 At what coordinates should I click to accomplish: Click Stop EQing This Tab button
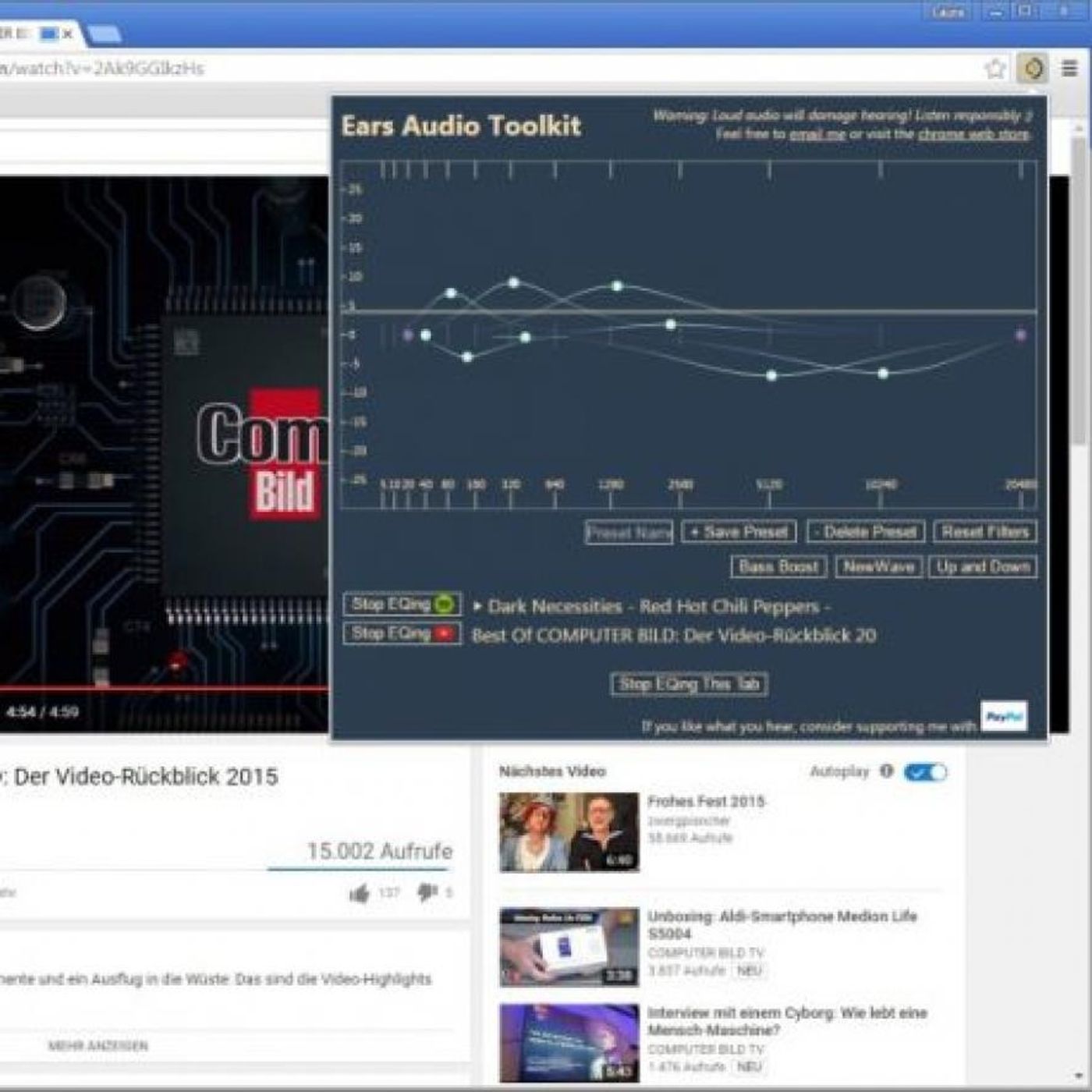[689, 684]
